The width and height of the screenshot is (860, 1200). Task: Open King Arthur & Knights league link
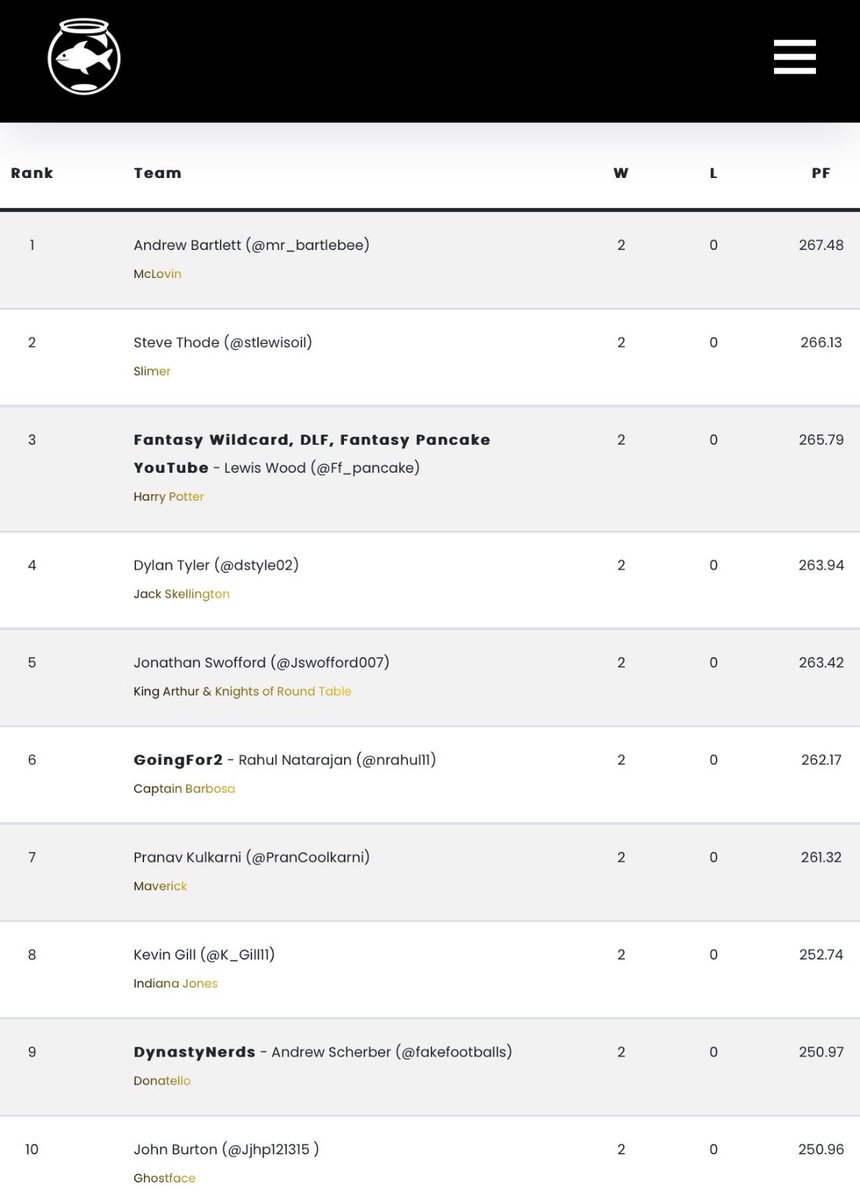pos(242,691)
